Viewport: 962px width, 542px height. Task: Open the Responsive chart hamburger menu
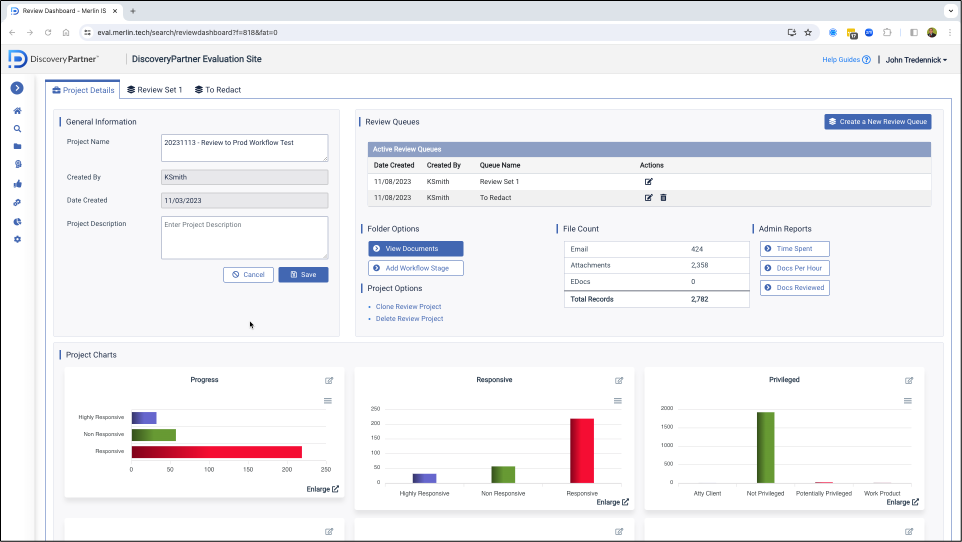[x=619, y=401]
